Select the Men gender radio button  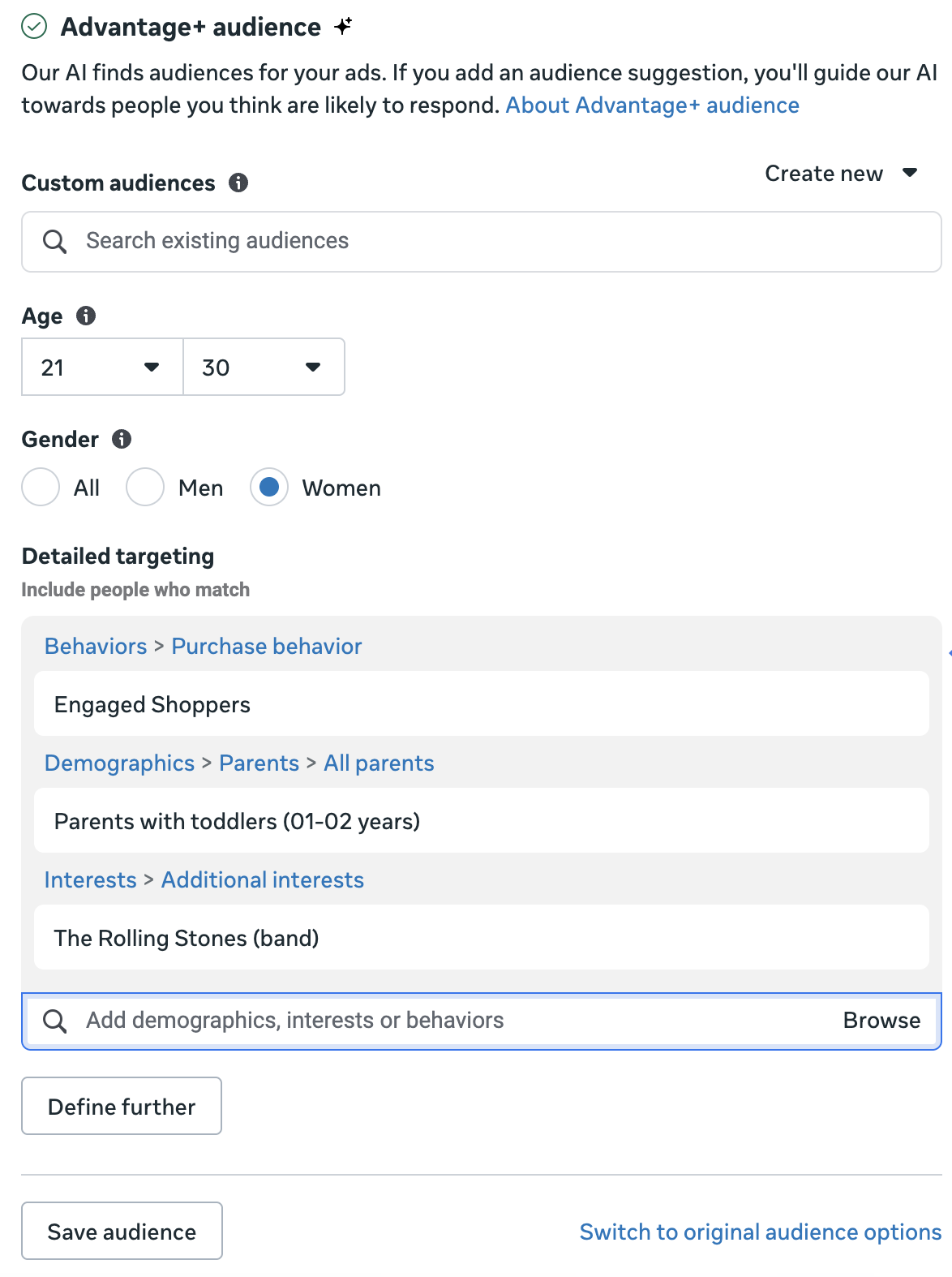click(145, 488)
